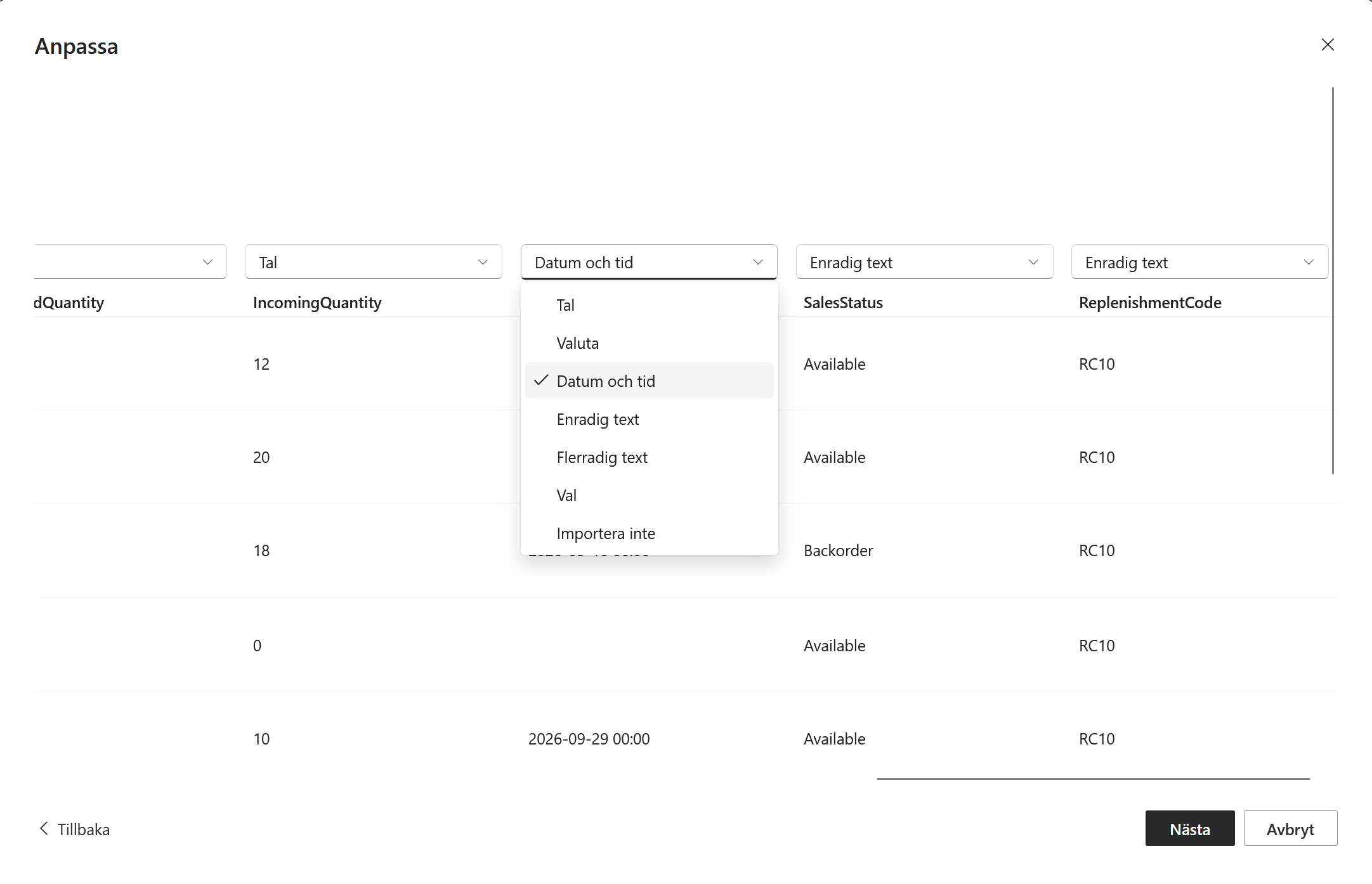1372x884 pixels.
Task: Click the Avbryt button
Action: (1290, 828)
